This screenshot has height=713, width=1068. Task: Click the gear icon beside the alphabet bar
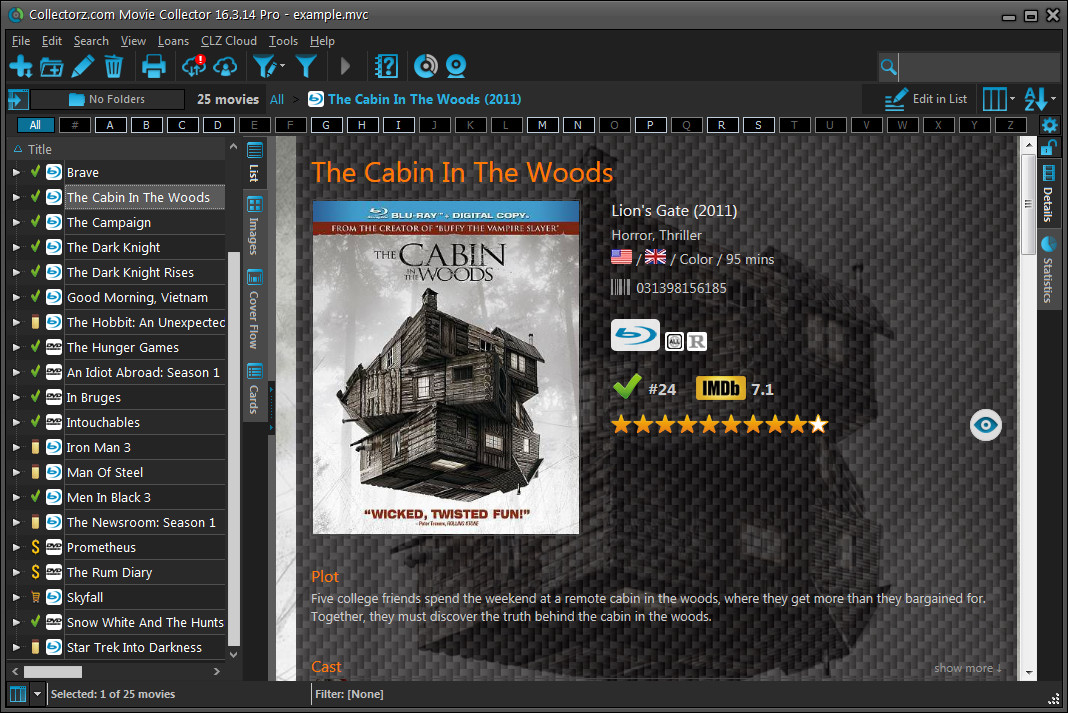coord(1050,125)
